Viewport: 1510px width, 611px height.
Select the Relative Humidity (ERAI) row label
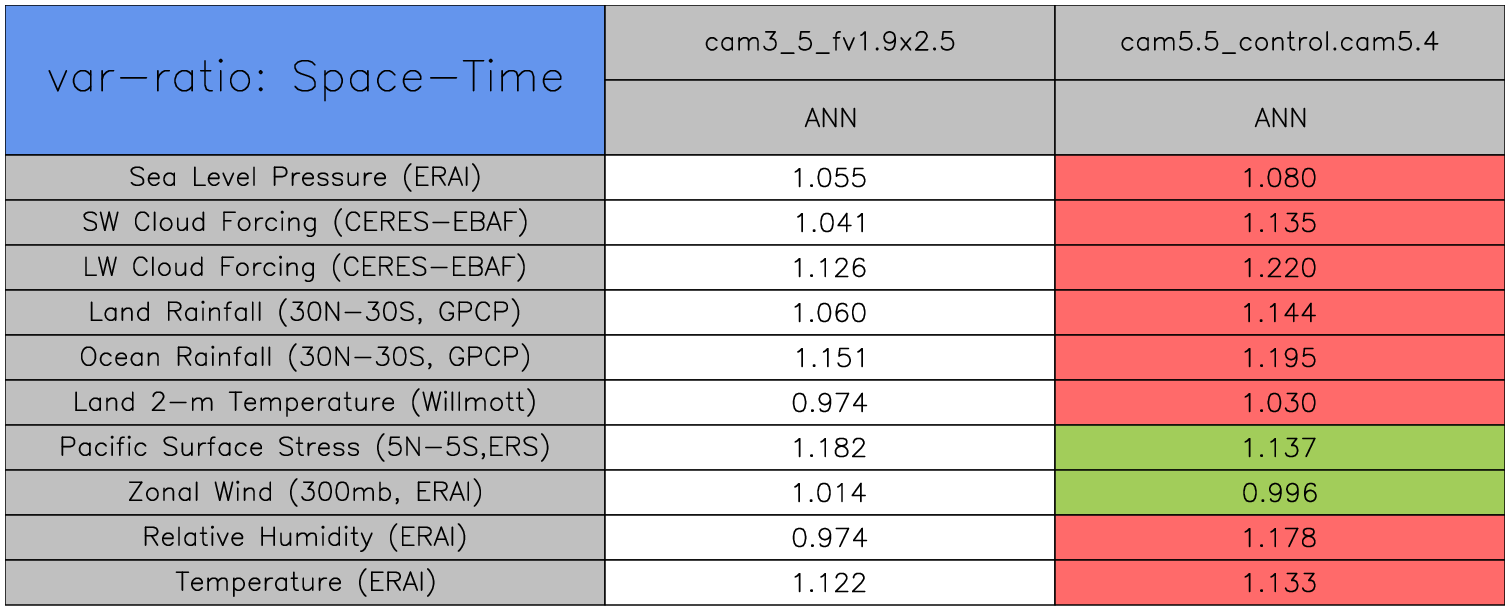305,537
